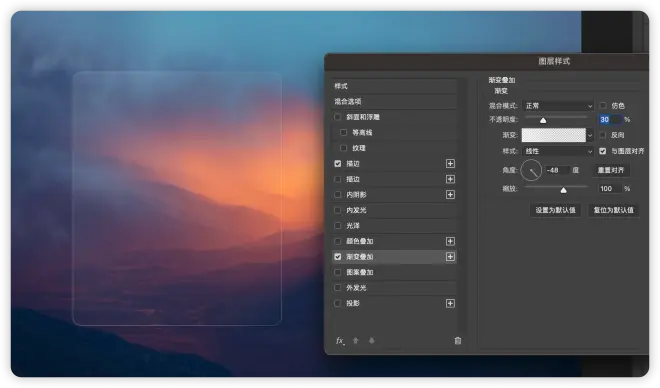Click plus icon next to 颜色叠加

point(450,241)
